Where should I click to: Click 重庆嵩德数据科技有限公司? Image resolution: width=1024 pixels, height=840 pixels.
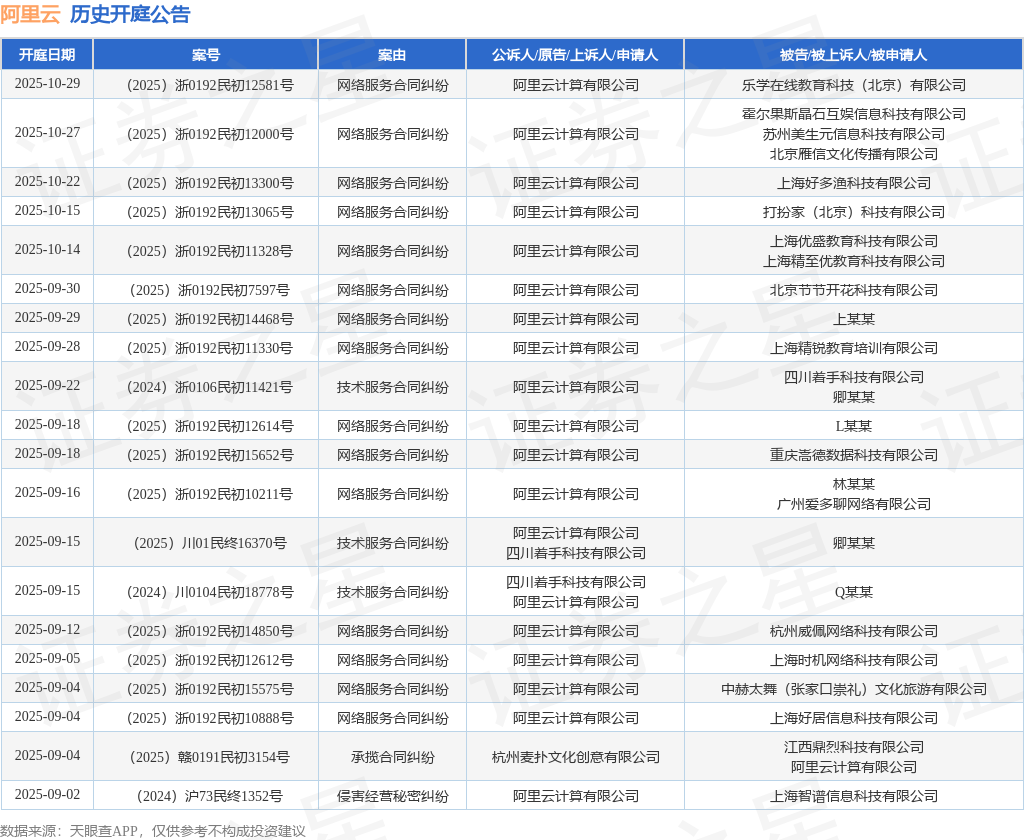click(854, 455)
